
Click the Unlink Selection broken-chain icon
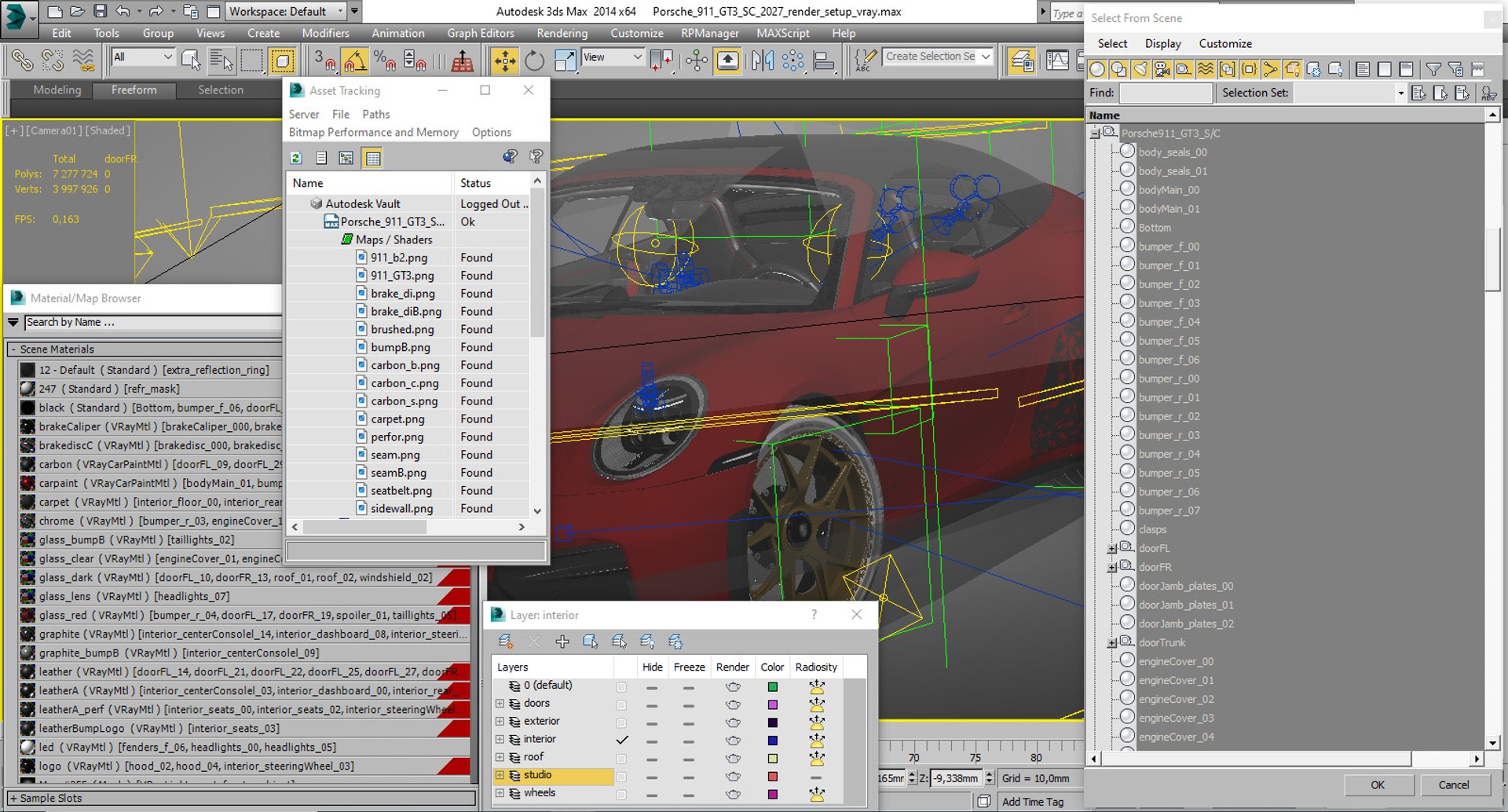pos(53,60)
